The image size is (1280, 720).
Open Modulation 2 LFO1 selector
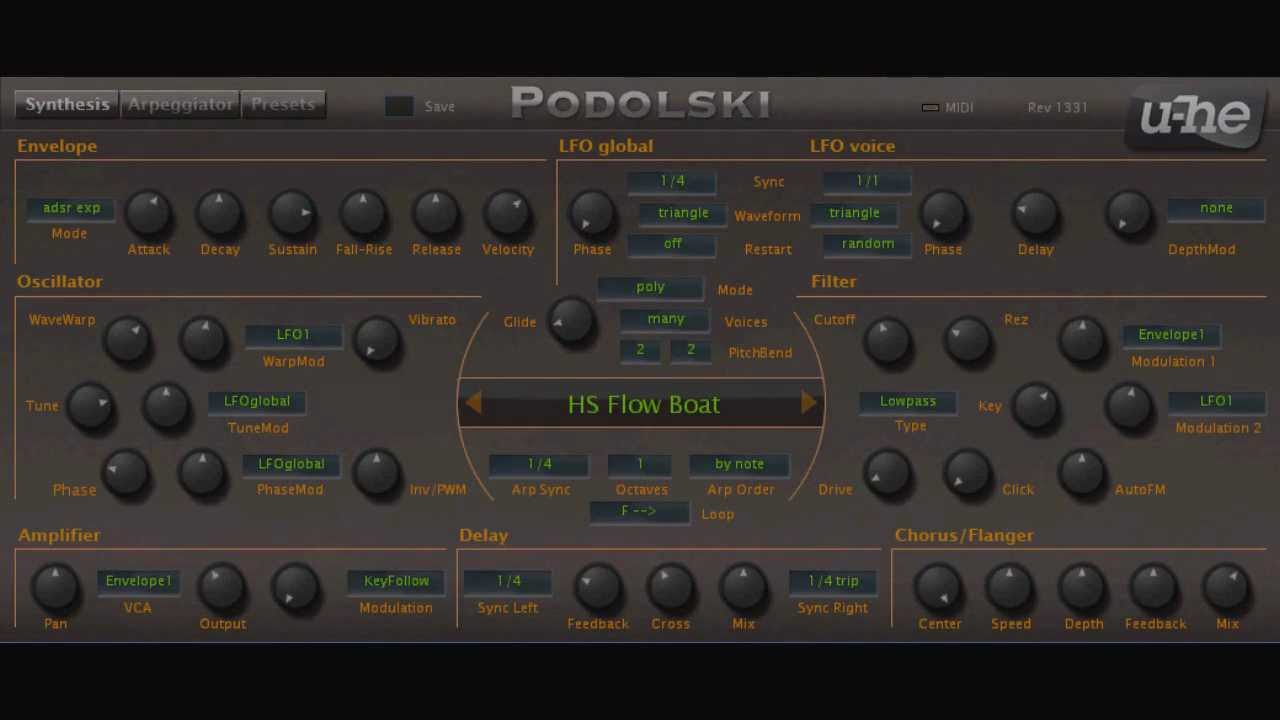1216,402
